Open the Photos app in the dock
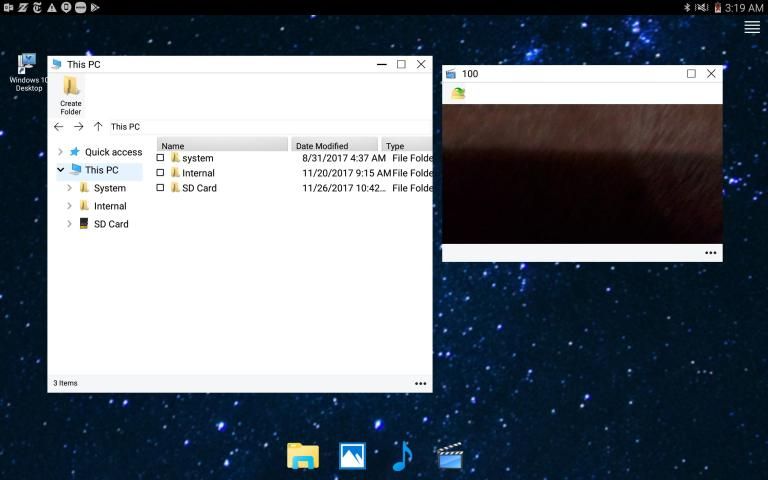Image resolution: width=768 pixels, height=480 pixels. [352, 456]
